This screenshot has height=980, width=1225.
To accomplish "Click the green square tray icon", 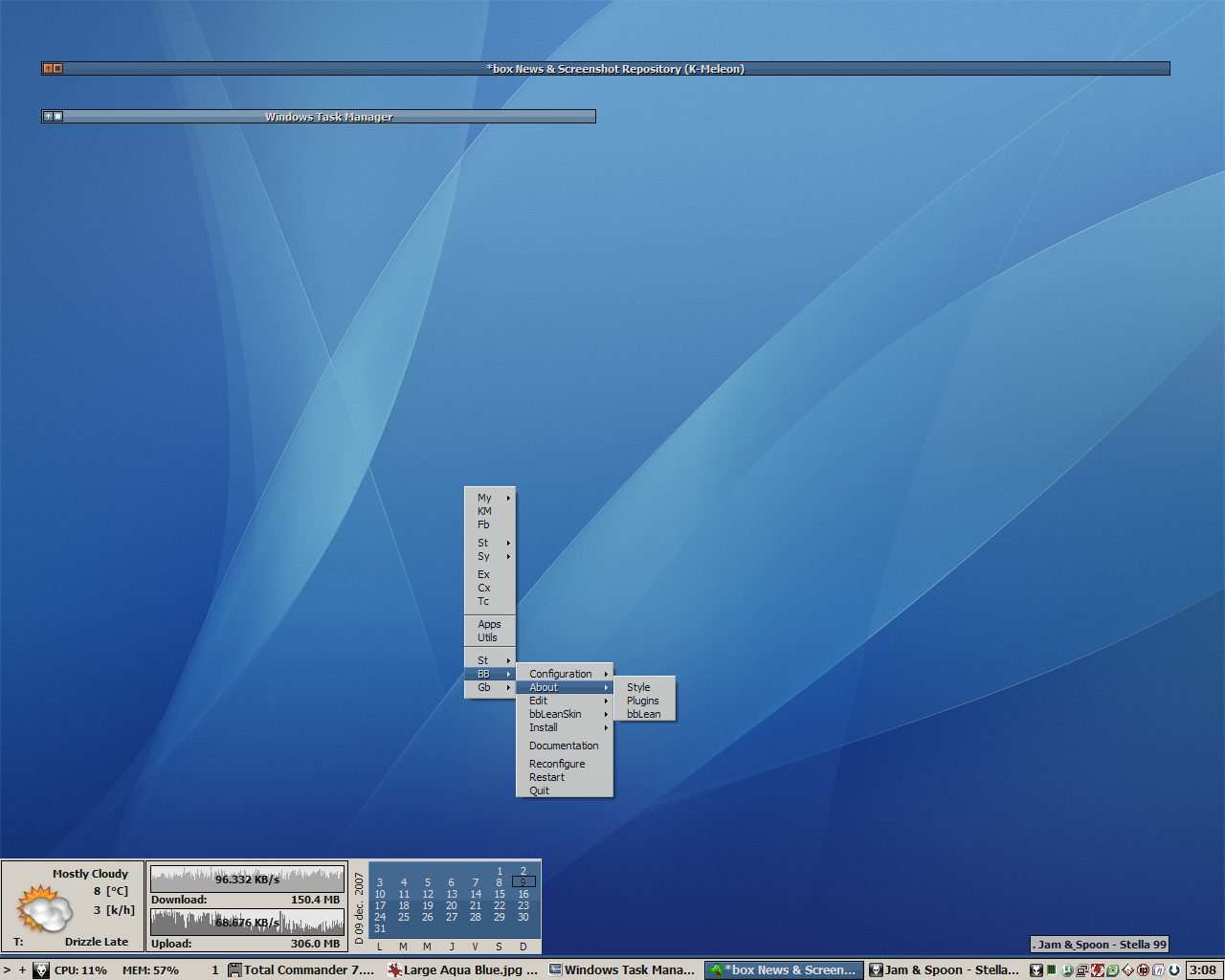I will coord(1112,969).
